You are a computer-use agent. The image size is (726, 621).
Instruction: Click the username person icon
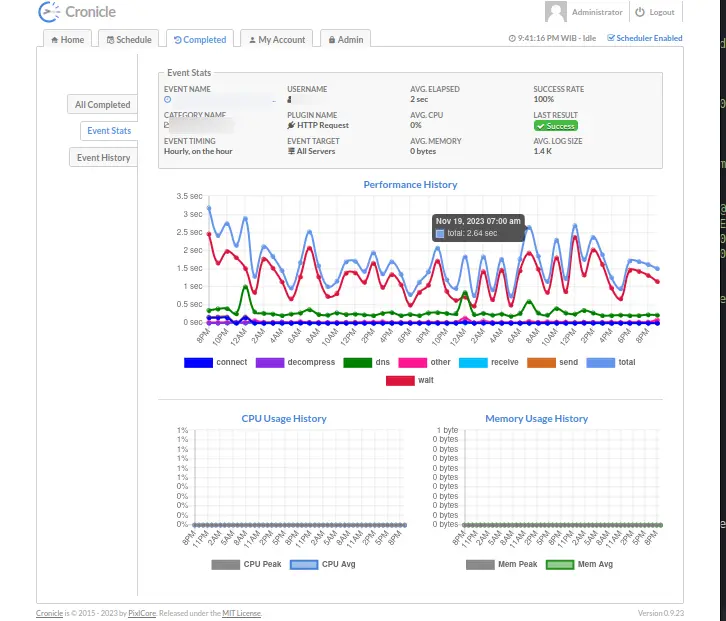290,100
